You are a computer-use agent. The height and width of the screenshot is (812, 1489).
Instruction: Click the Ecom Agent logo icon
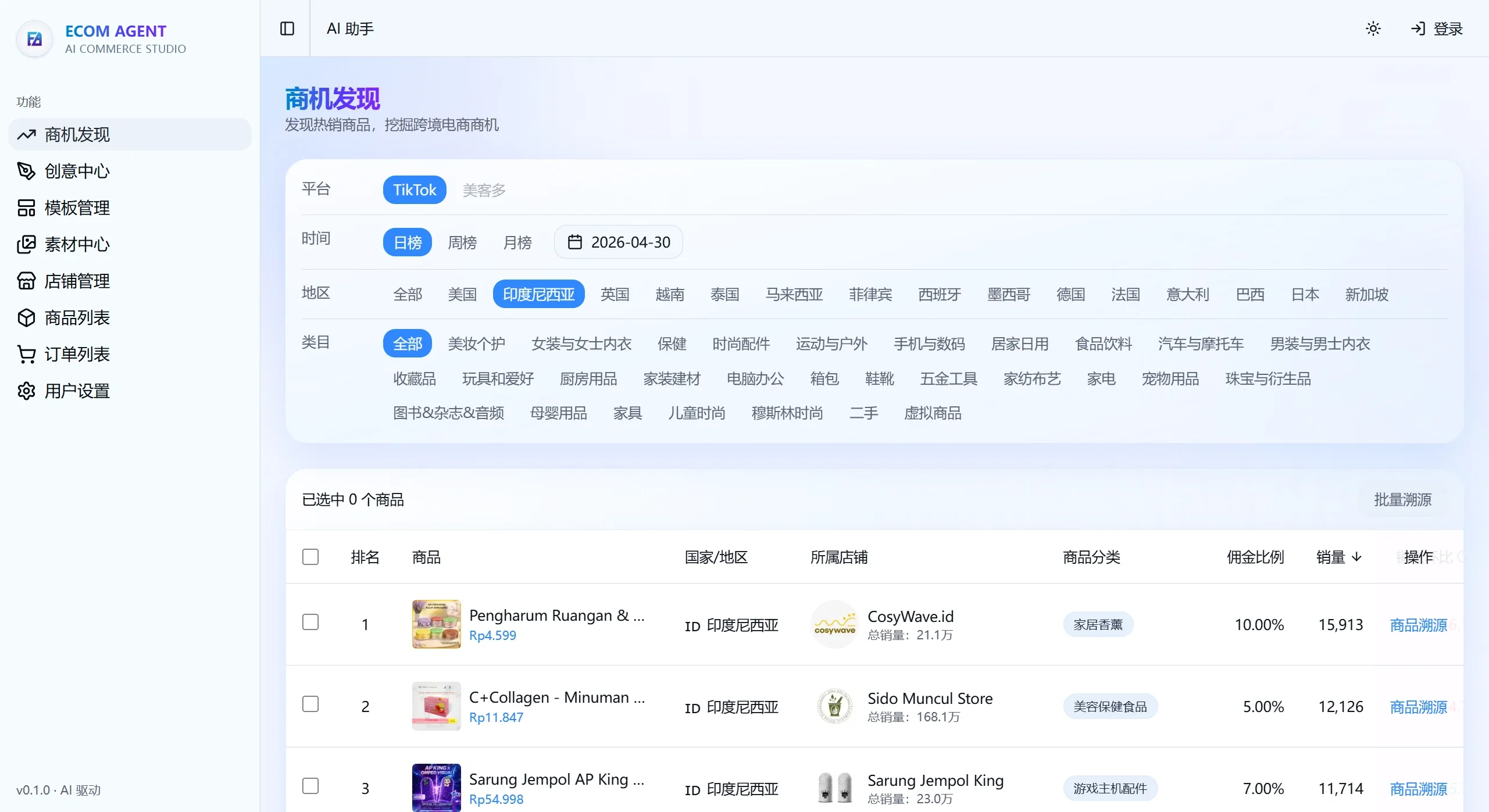coord(35,39)
